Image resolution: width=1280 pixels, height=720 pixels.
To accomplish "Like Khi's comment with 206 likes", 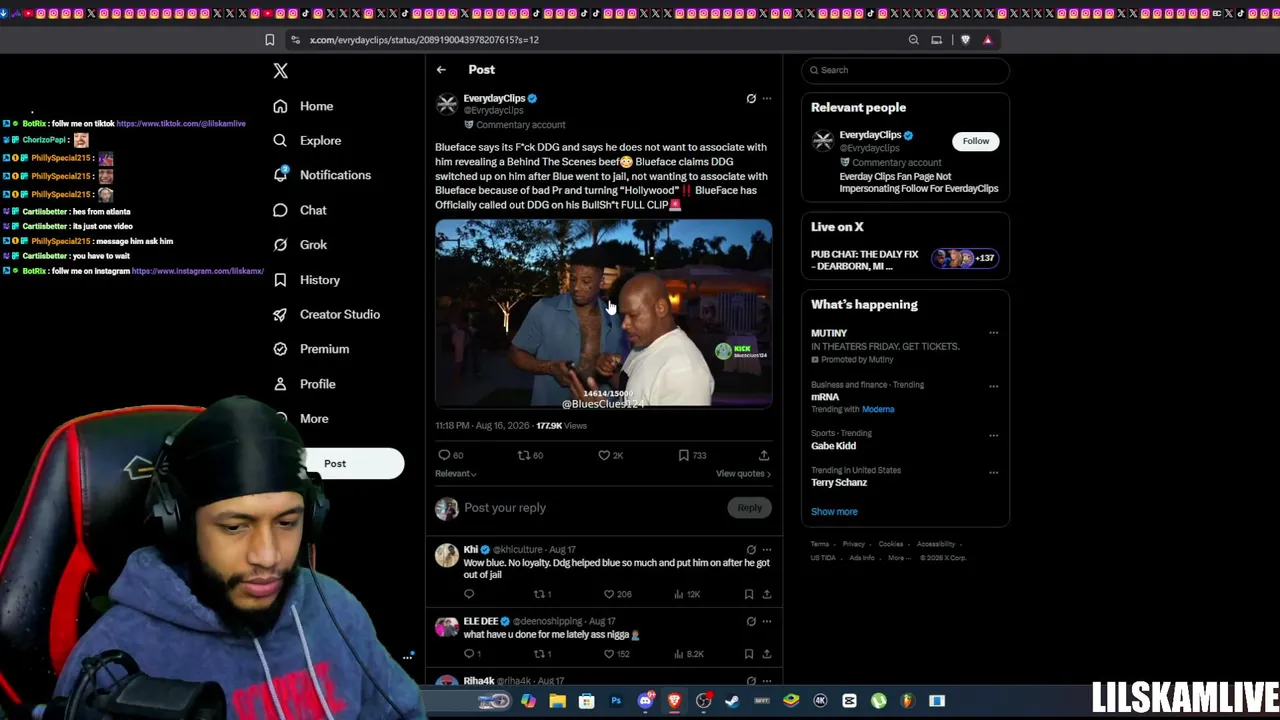I will pos(617,594).
